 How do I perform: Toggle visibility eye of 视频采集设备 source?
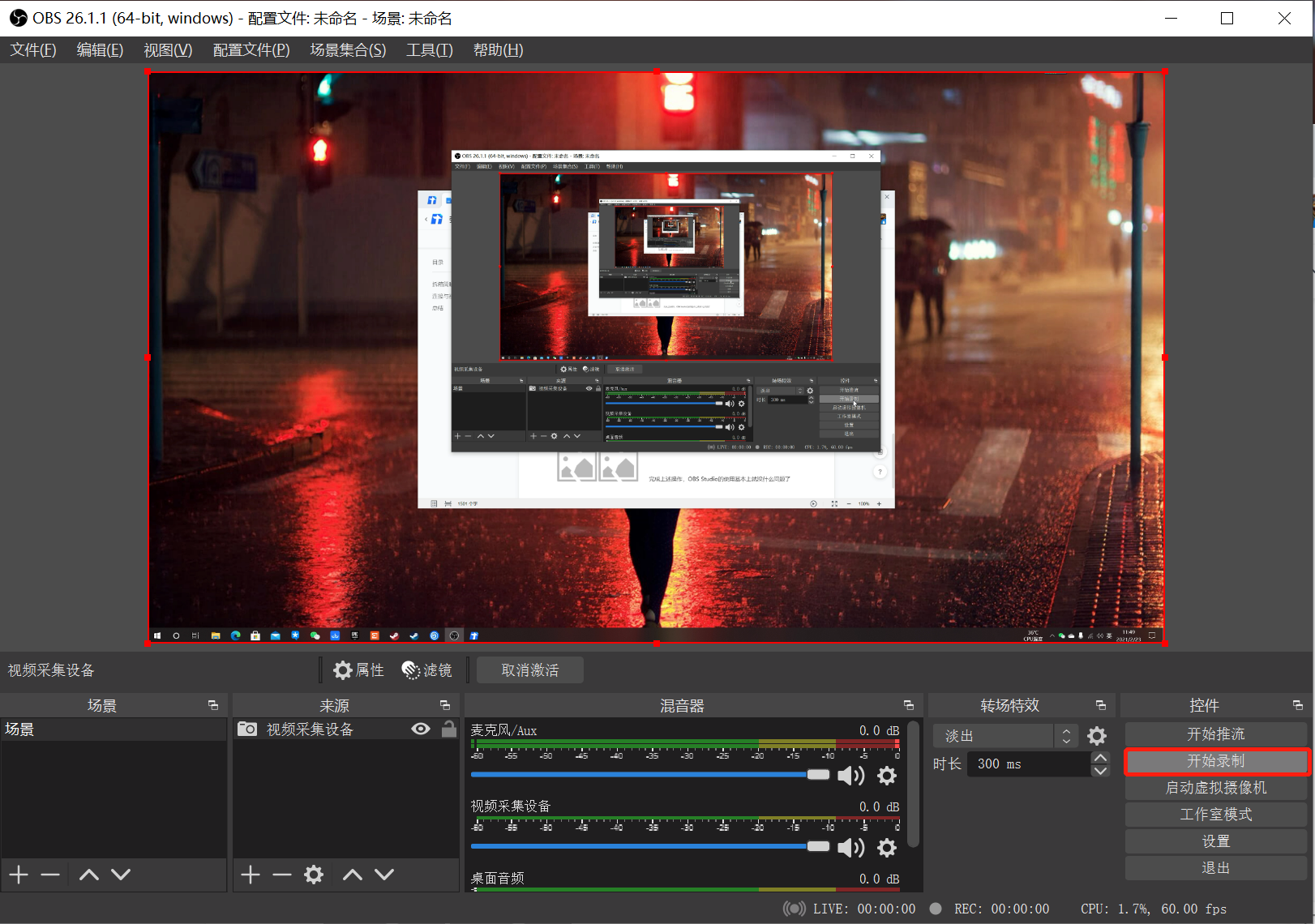[x=421, y=729]
